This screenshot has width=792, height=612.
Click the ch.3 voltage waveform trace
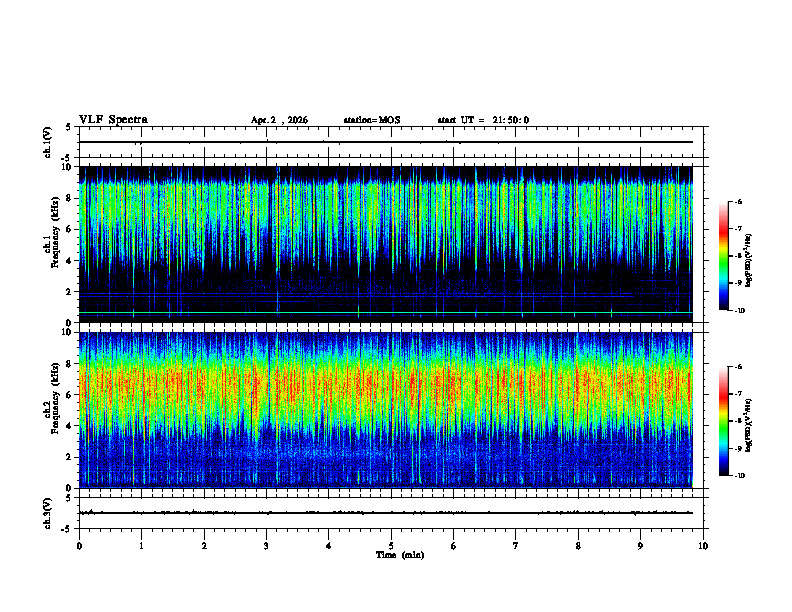pyautogui.click(x=386, y=513)
